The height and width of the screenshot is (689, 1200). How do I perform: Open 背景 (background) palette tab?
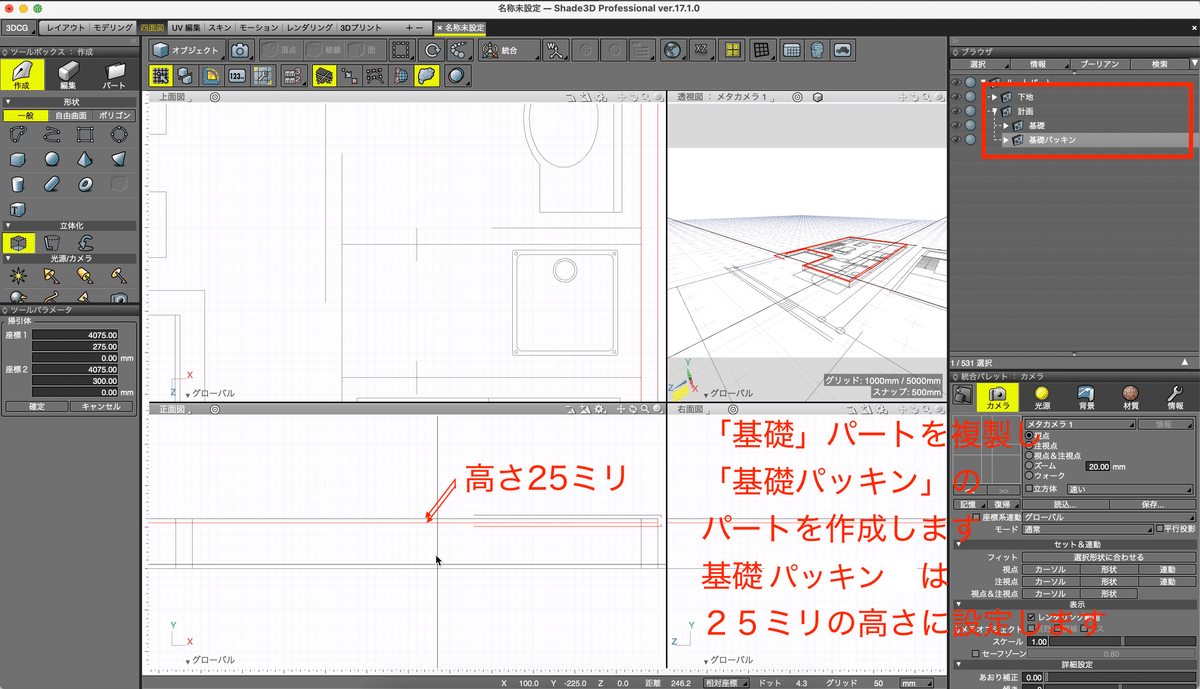pos(1085,396)
